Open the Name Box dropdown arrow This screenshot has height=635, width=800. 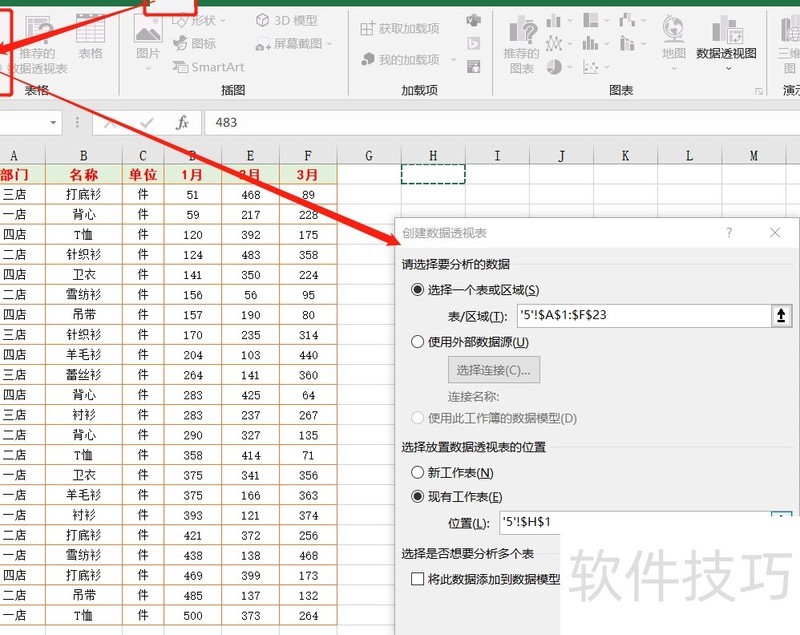tap(53, 122)
